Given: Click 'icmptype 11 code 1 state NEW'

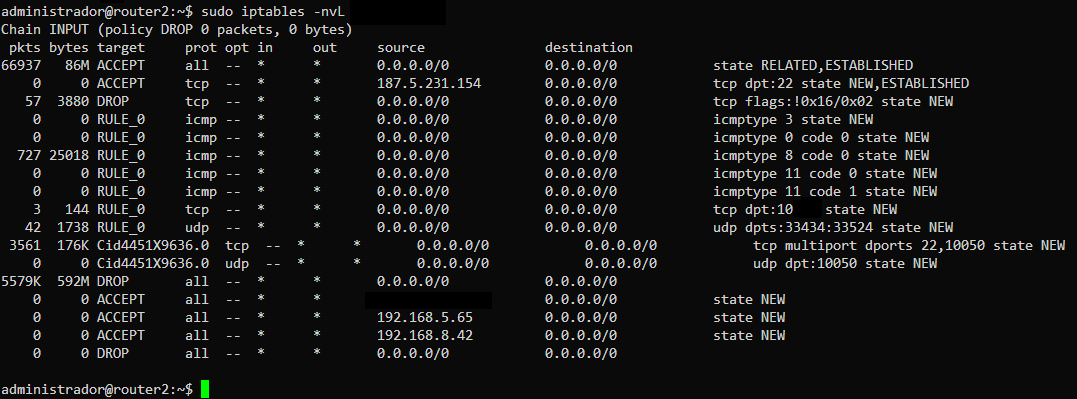Looking at the screenshot, I should click(825, 191).
